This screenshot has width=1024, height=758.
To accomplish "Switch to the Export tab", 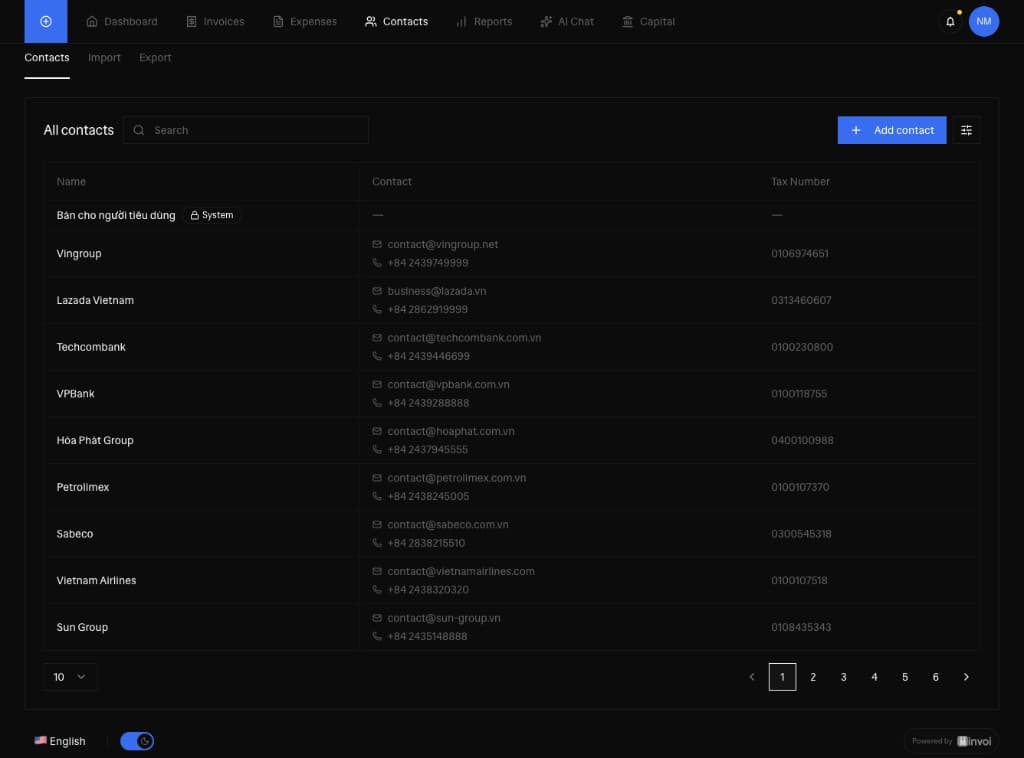I will tap(155, 57).
